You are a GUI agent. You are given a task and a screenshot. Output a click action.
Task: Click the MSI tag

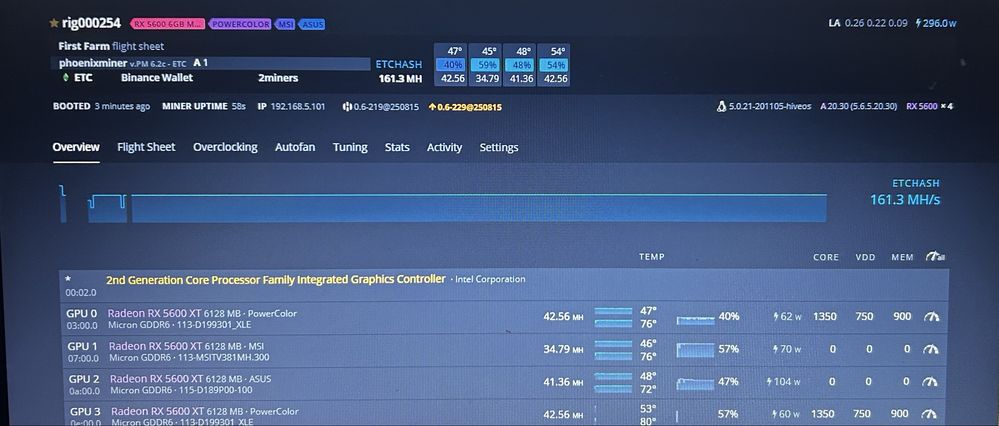tap(285, 24)
